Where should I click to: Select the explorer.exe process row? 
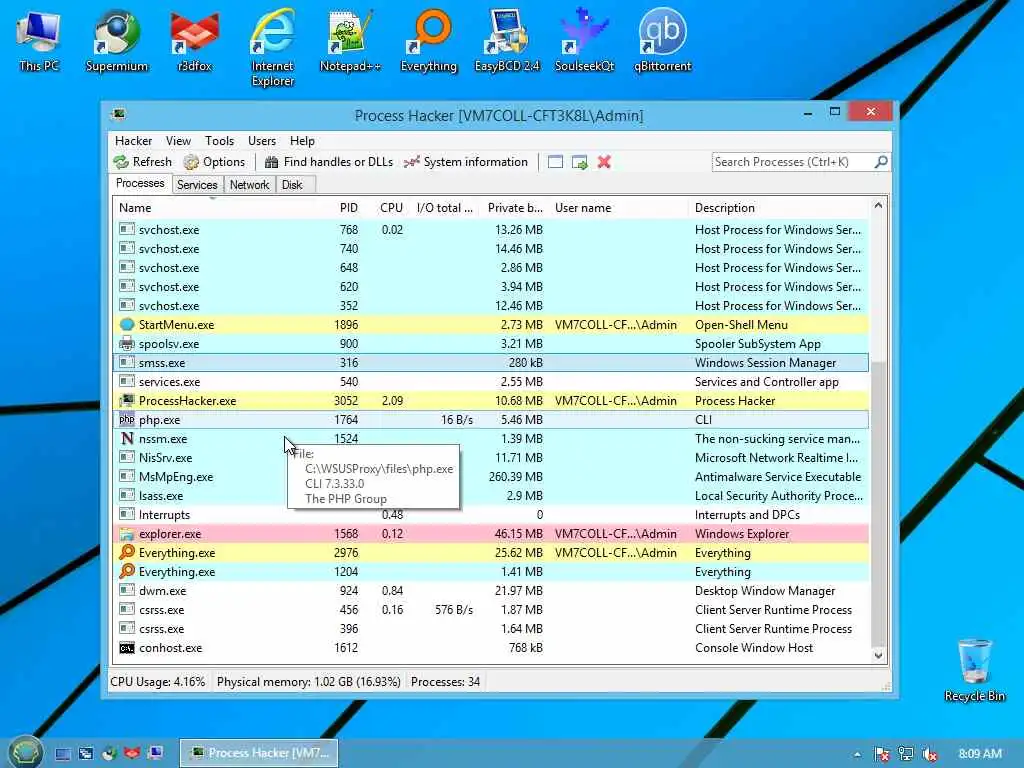[x=491, y=534]
